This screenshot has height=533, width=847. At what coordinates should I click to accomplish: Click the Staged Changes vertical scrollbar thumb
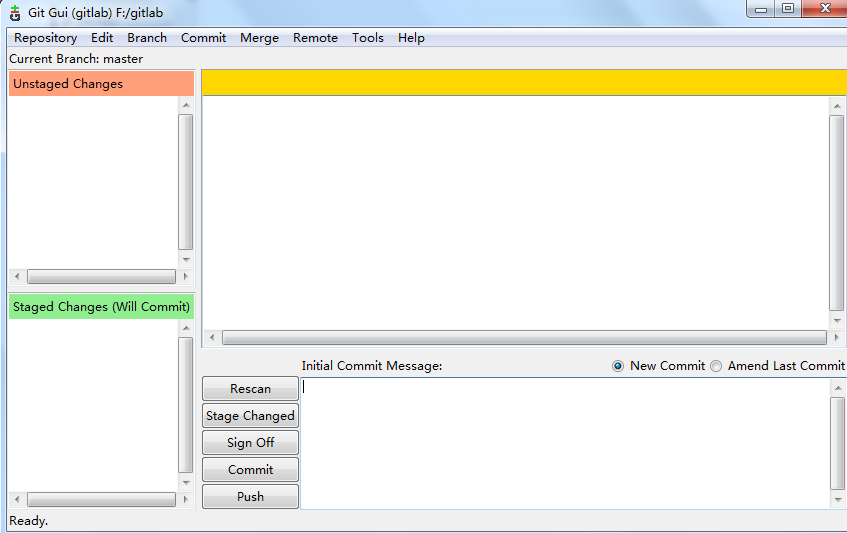pos(186,405)
